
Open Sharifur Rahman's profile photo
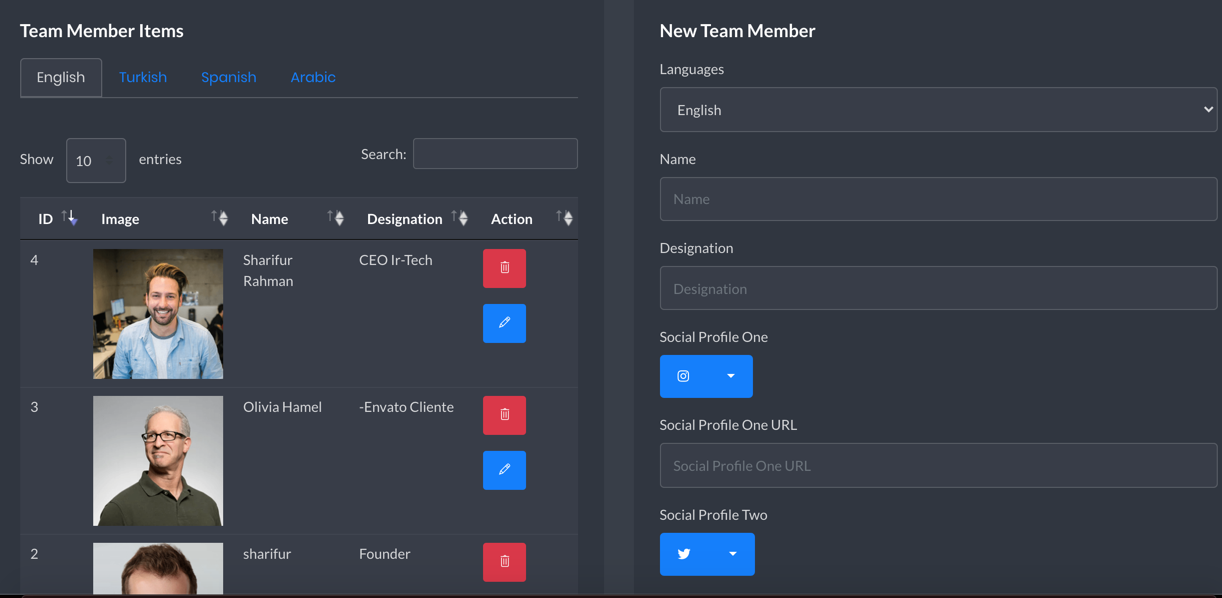tap(158, 314)
